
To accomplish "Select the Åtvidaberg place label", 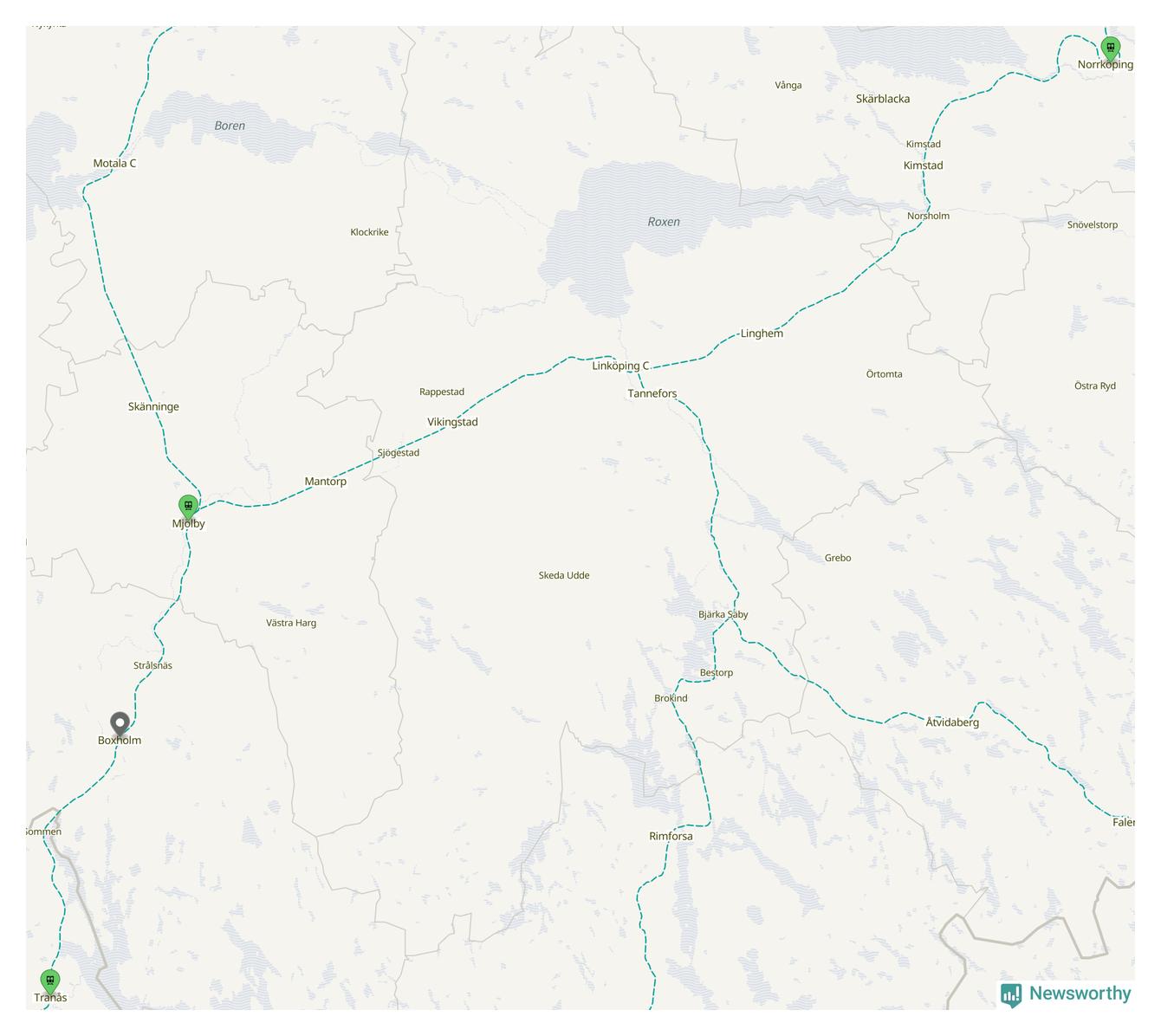I will coord(952,722).
